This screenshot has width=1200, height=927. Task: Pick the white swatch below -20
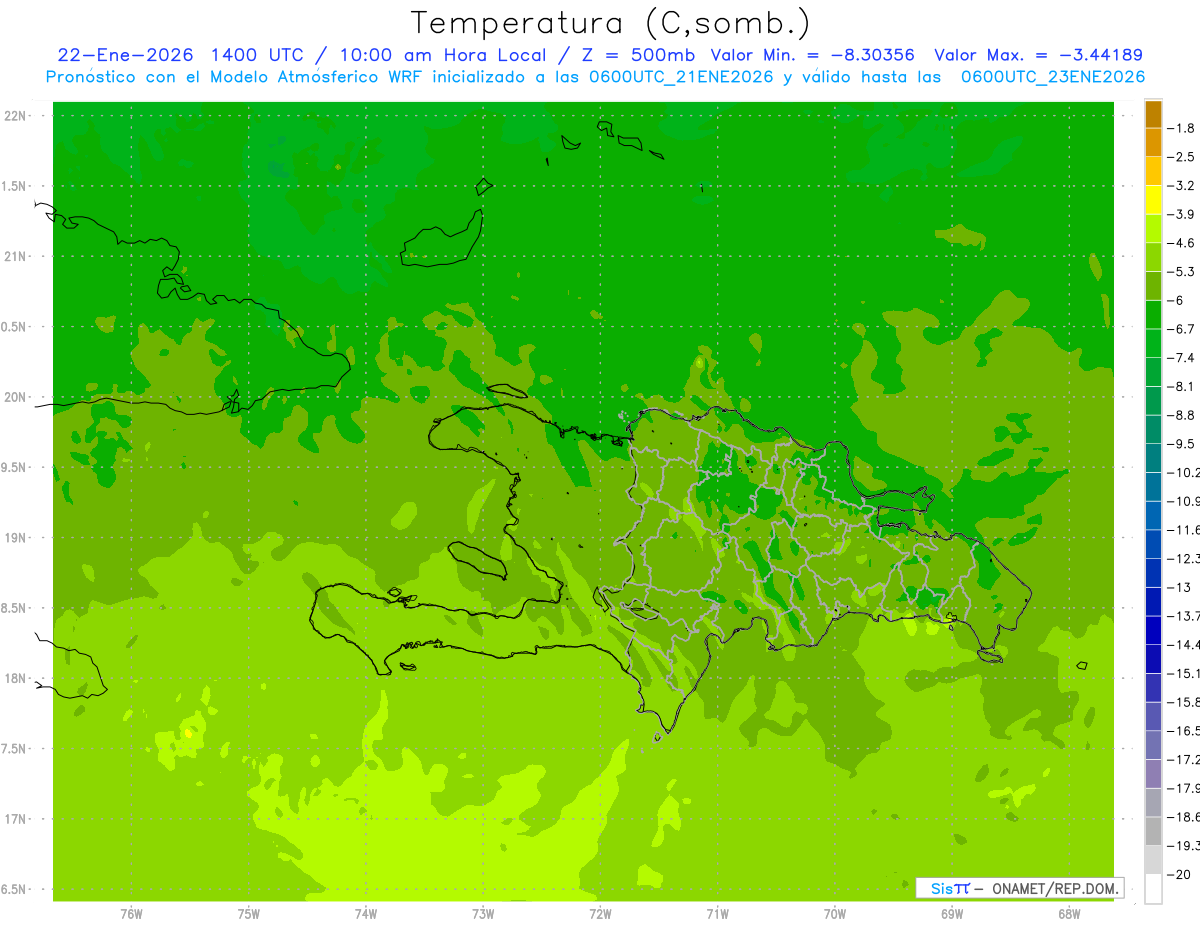point(1153,888)
